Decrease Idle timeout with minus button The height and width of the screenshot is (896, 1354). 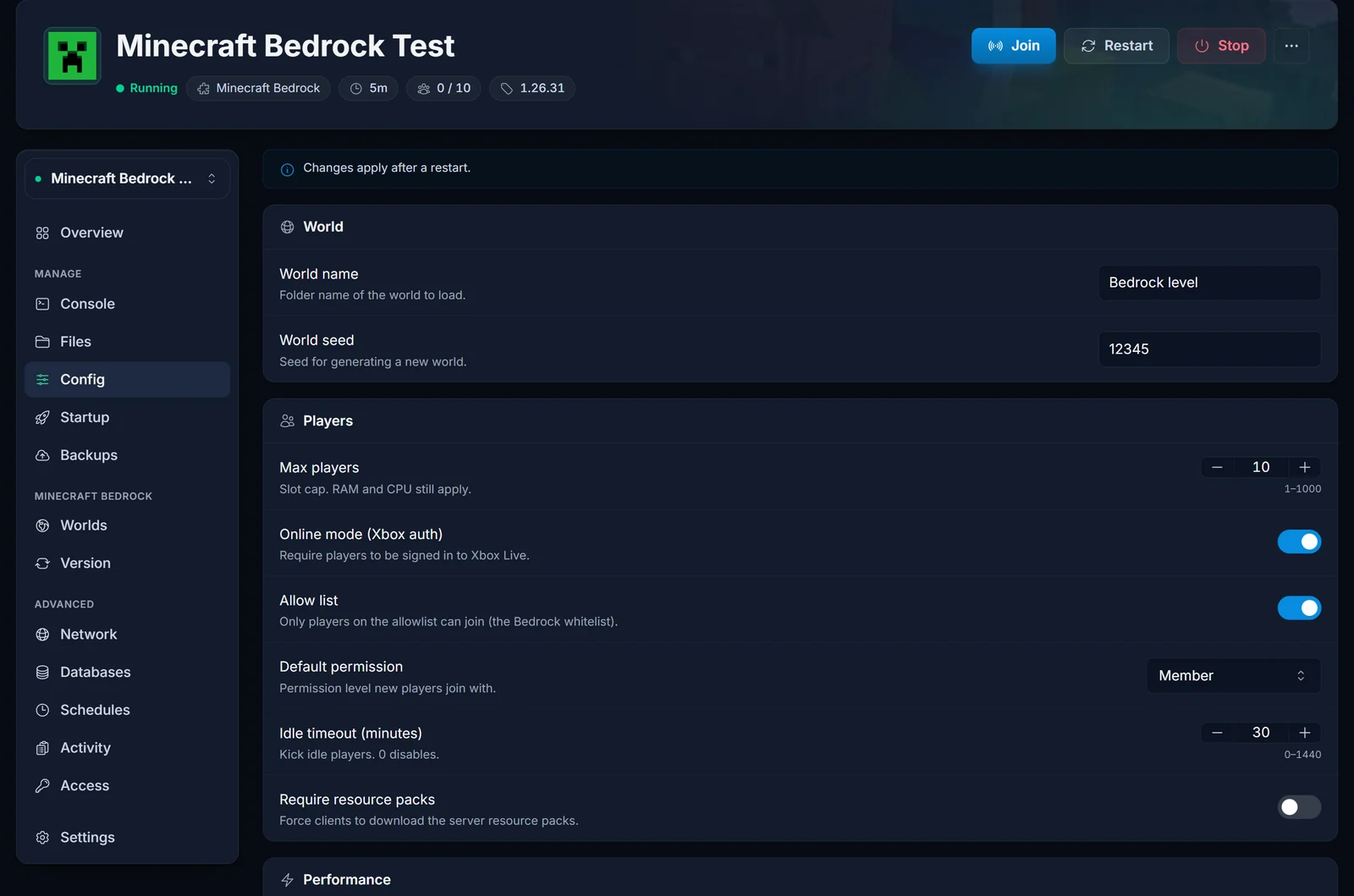(1217, 733)
